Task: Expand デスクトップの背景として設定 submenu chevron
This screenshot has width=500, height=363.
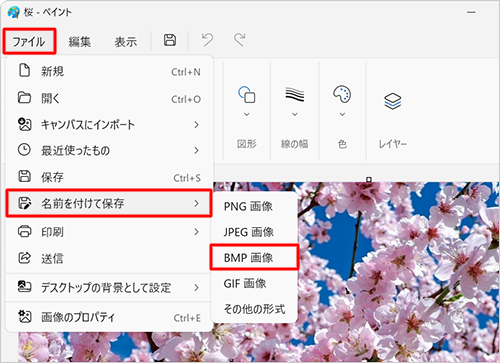Action: (x=197, y=287)
